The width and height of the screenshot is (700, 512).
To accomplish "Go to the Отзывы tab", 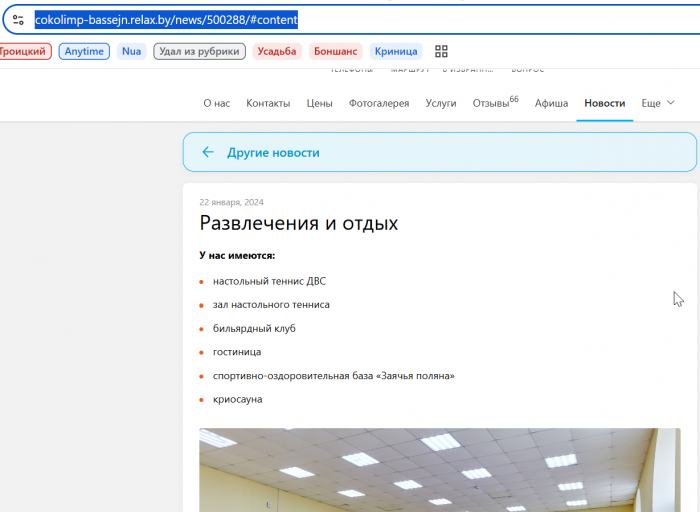I will (496, 102).
